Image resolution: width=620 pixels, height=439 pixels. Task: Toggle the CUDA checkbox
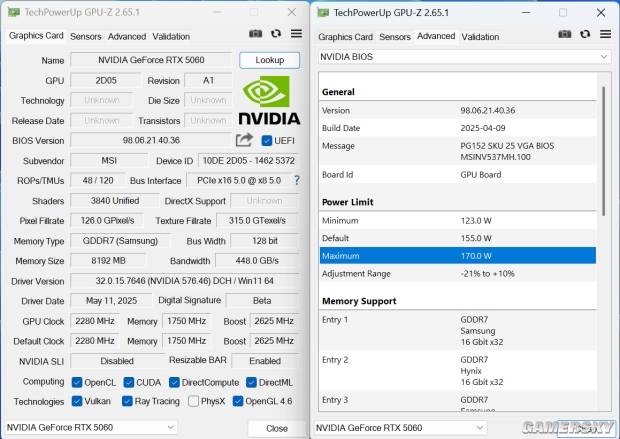(129, 382)
